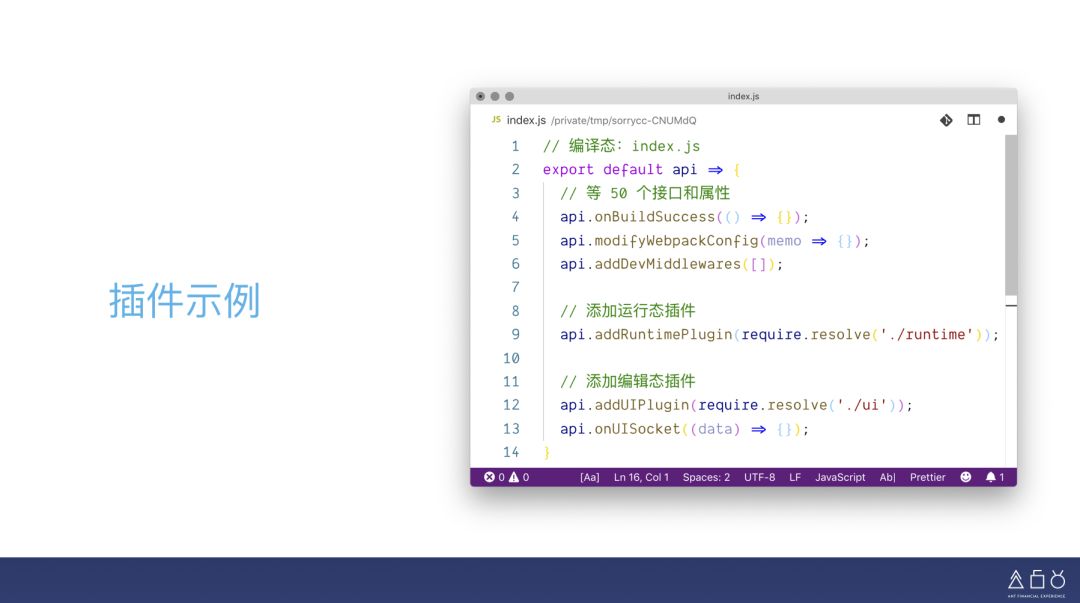Image resolution: width=1080 pixels, height=603 pixels.
Task: Click the Ln 16, Col 1 cursor position
Action: click(641, 477)
